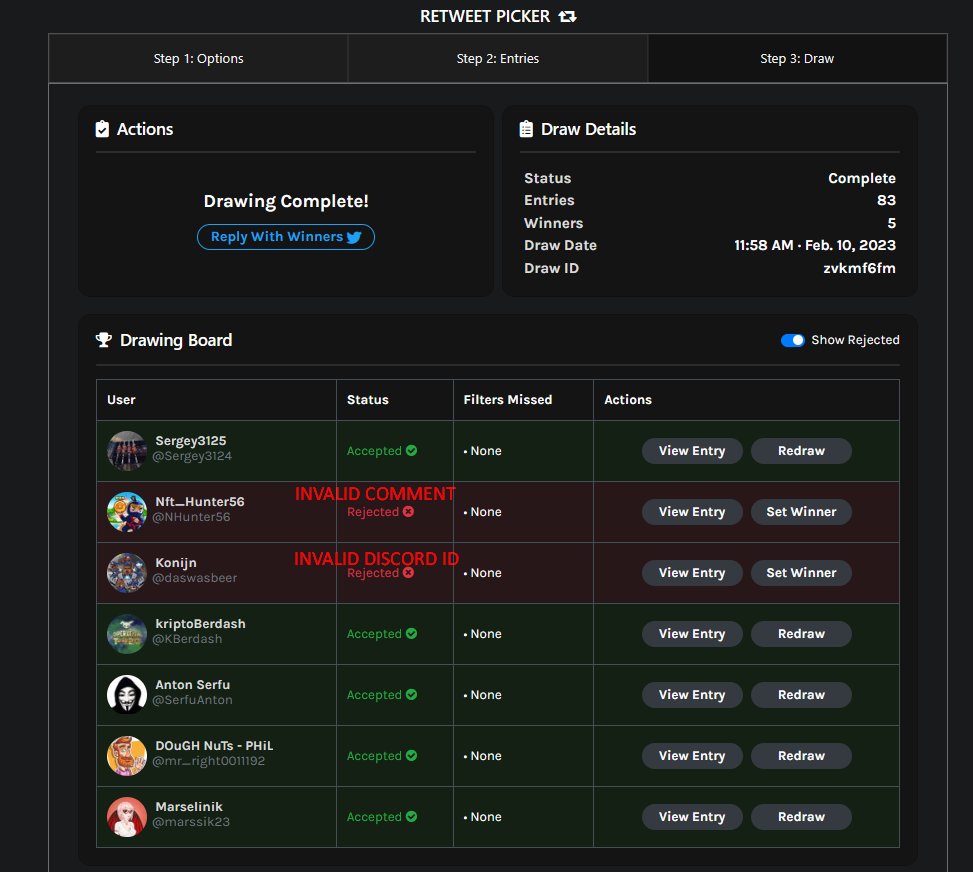Click the calendar icon beside Draw Details
Screen dimensions: 973x872
click(524, 128)
